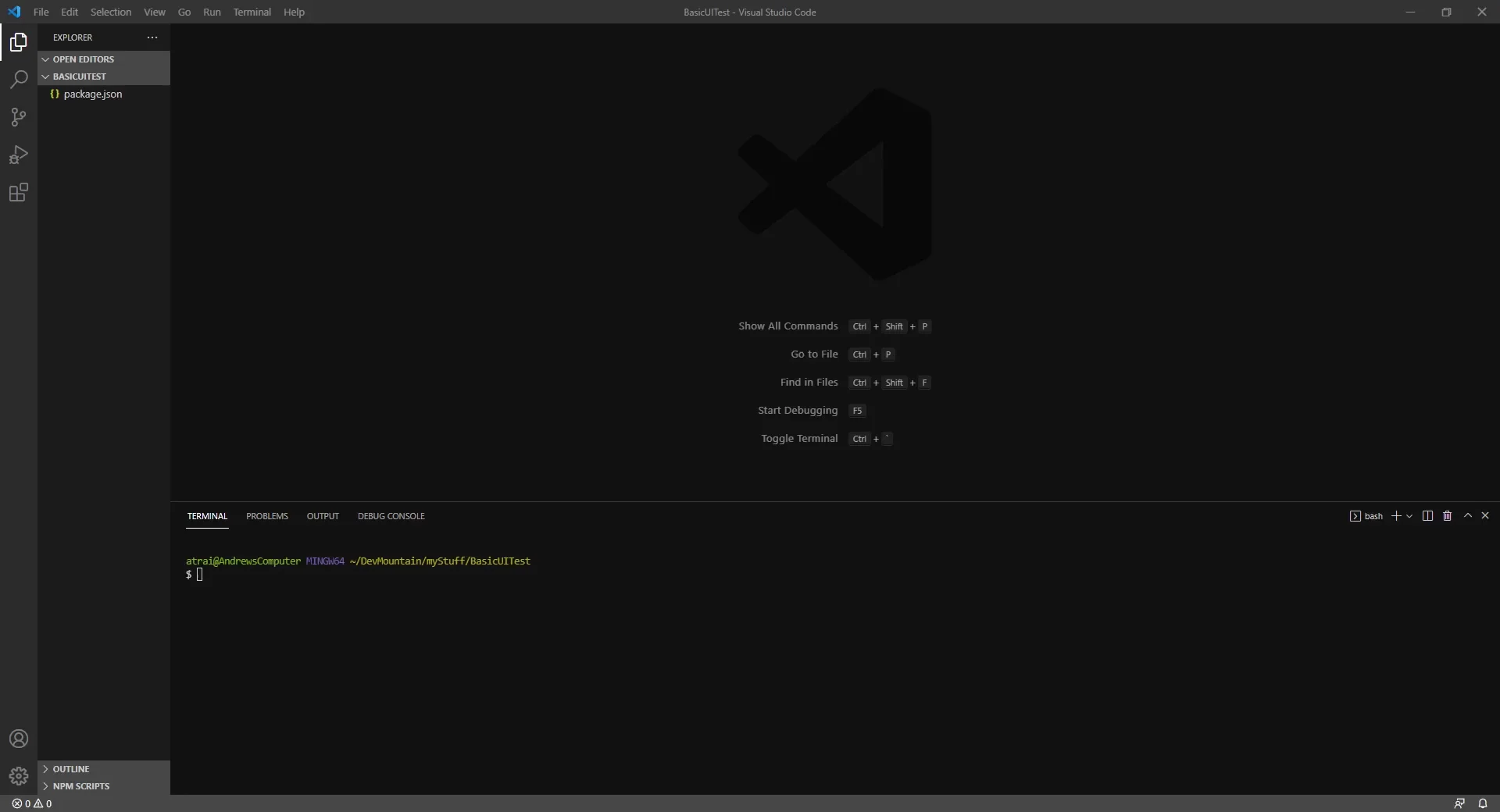The image size is (1500, 812).
Task: Collapse the BASICUITEST folder section
Action: [x=104, y=77]
